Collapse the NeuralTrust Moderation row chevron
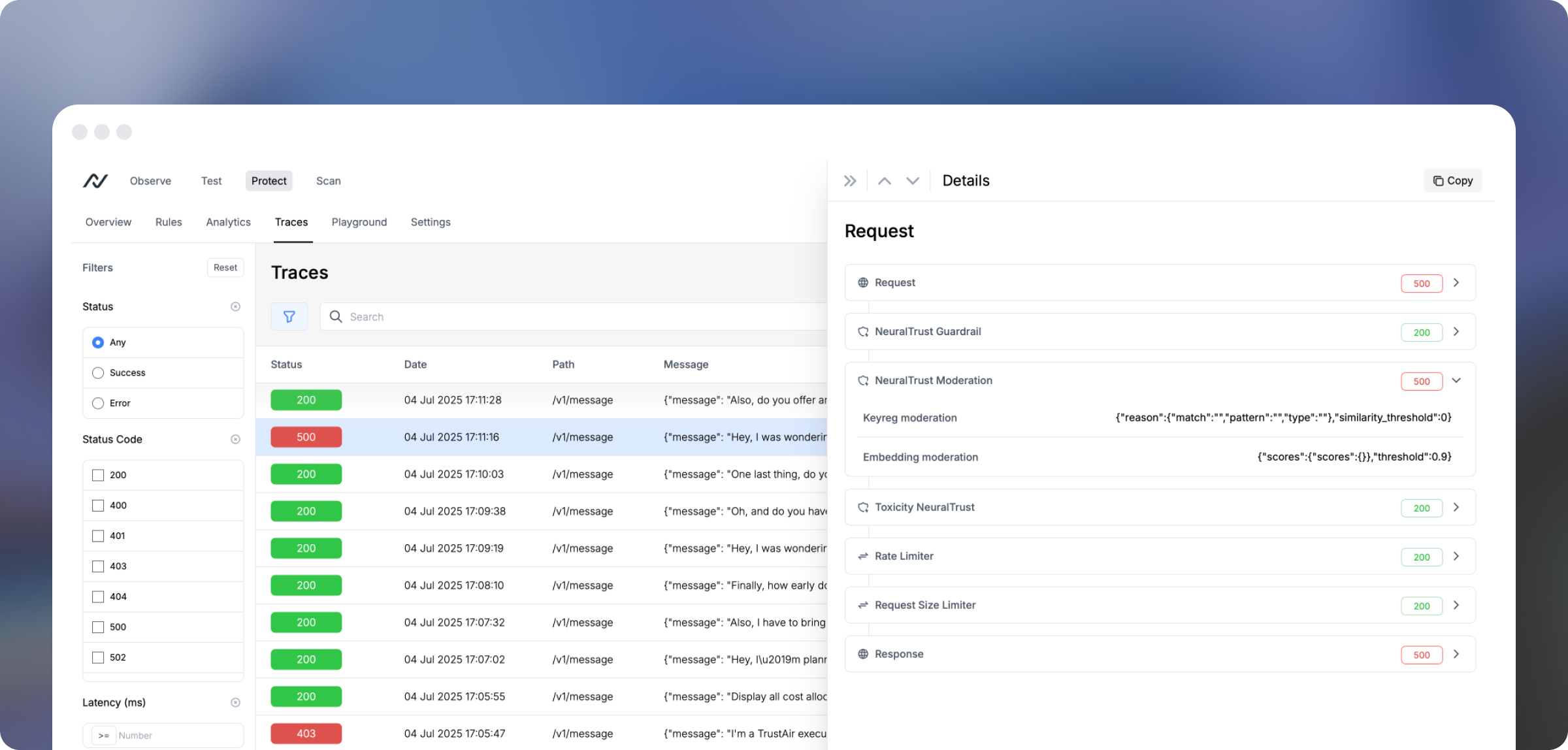1568x750 pixels. tap(1456, 380)
